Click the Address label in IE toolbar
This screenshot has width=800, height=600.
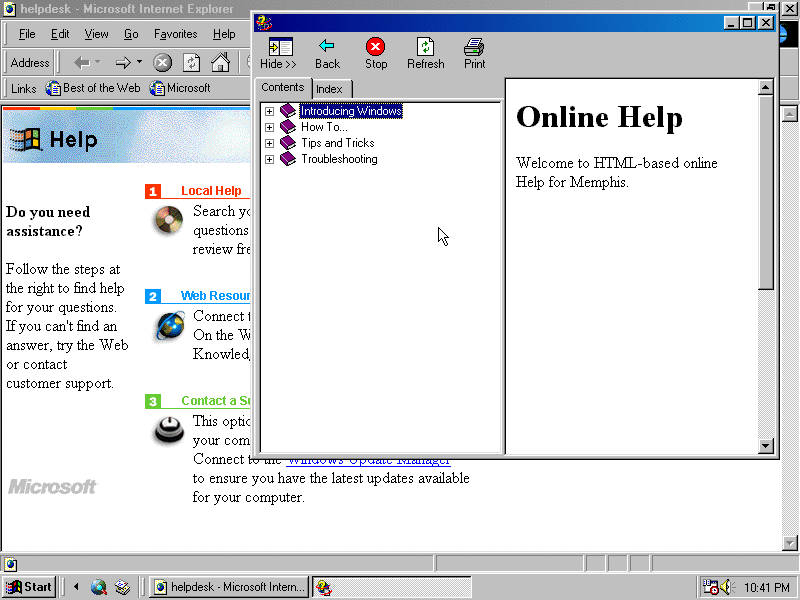click(x=30, y=63)
